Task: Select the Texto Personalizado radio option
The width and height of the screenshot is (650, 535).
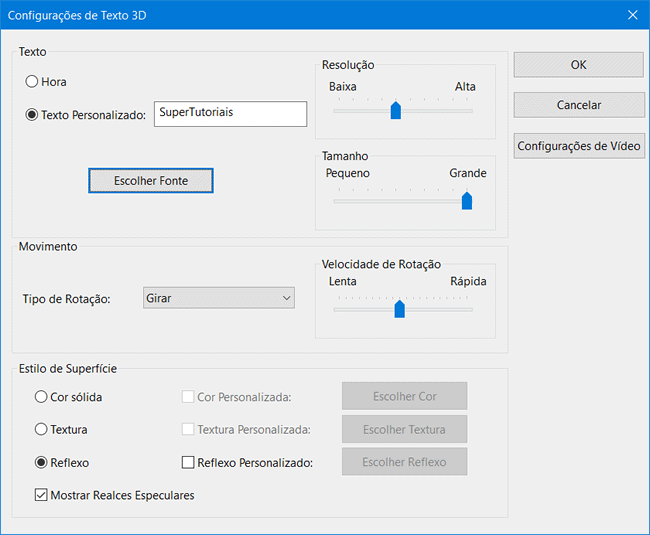Action: (x=32, y=115)
